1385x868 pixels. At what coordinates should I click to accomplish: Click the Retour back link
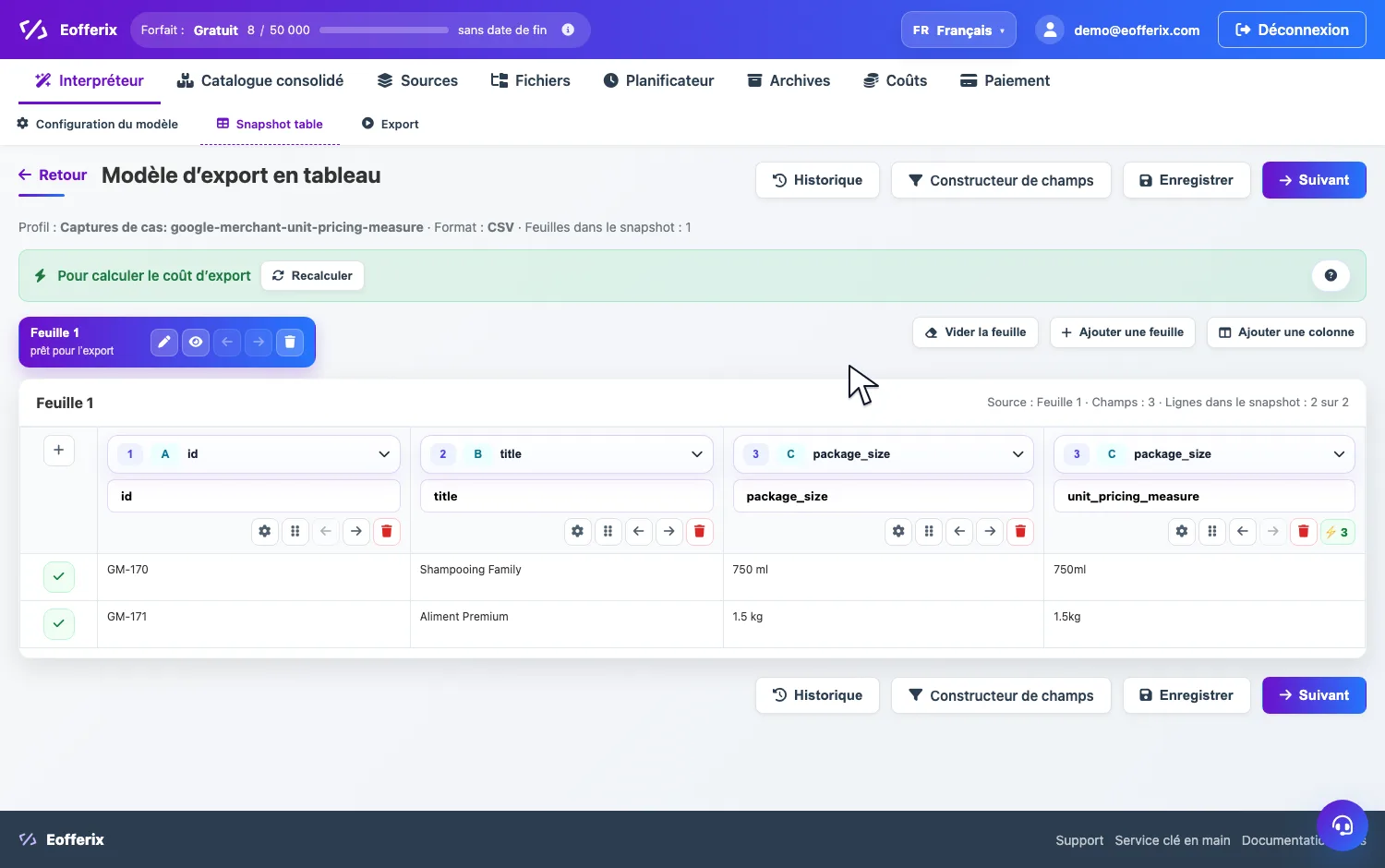[53, 175]
